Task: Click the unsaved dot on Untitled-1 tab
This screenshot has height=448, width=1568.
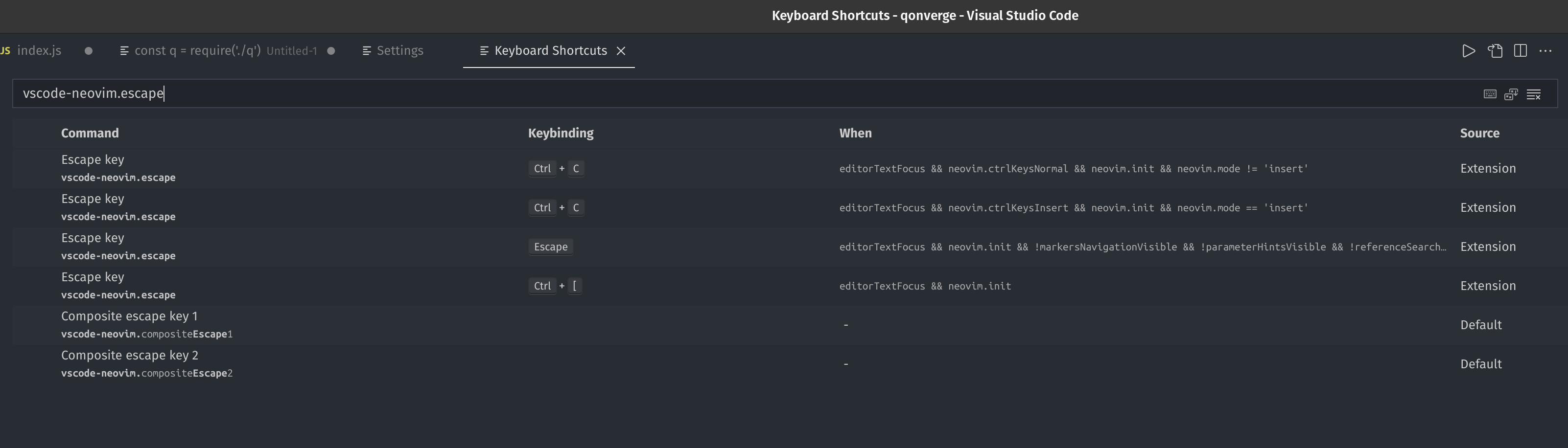Action: pyautogui.click(x=332, y=50)
